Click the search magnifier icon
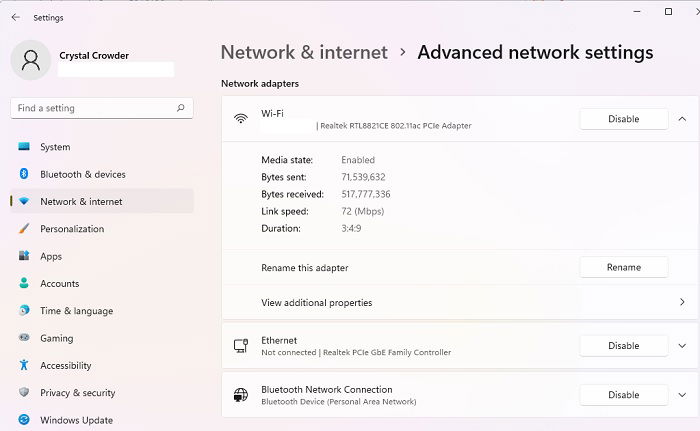The width and height of the screenshot is (700, 431). (180, 108)
